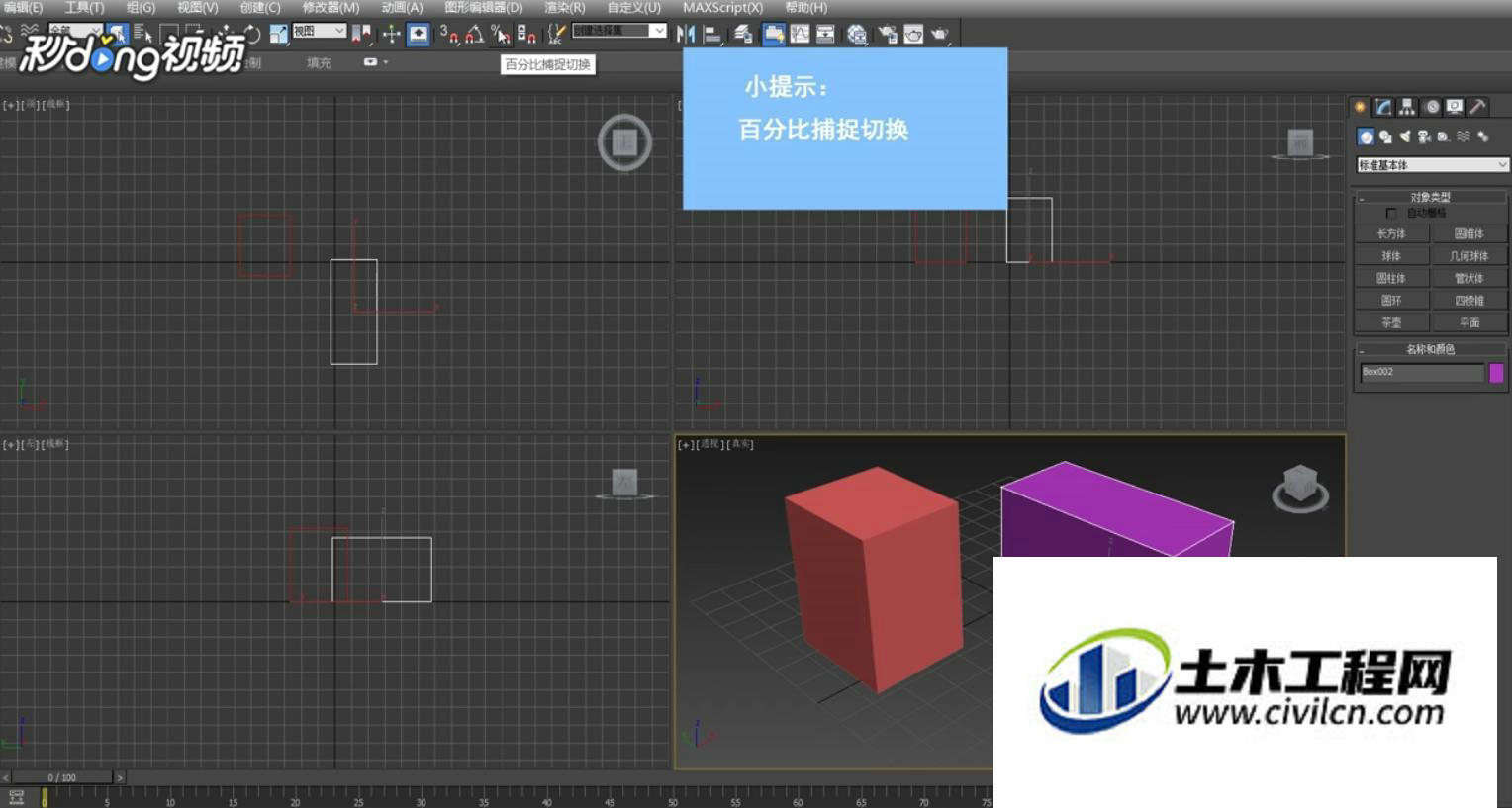
Task: Click the Mirror tool icon
Action: click(x=686, y=34)
